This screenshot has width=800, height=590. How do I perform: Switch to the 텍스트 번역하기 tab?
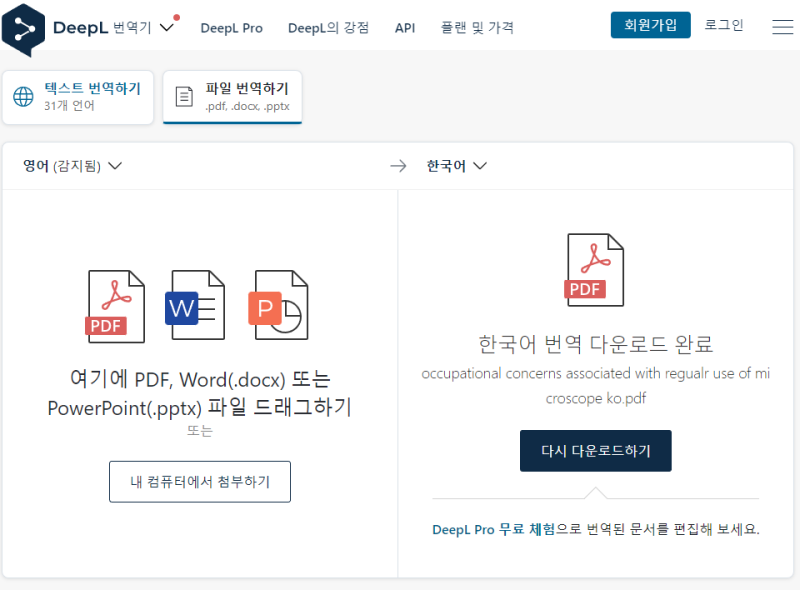coord(77,97)
